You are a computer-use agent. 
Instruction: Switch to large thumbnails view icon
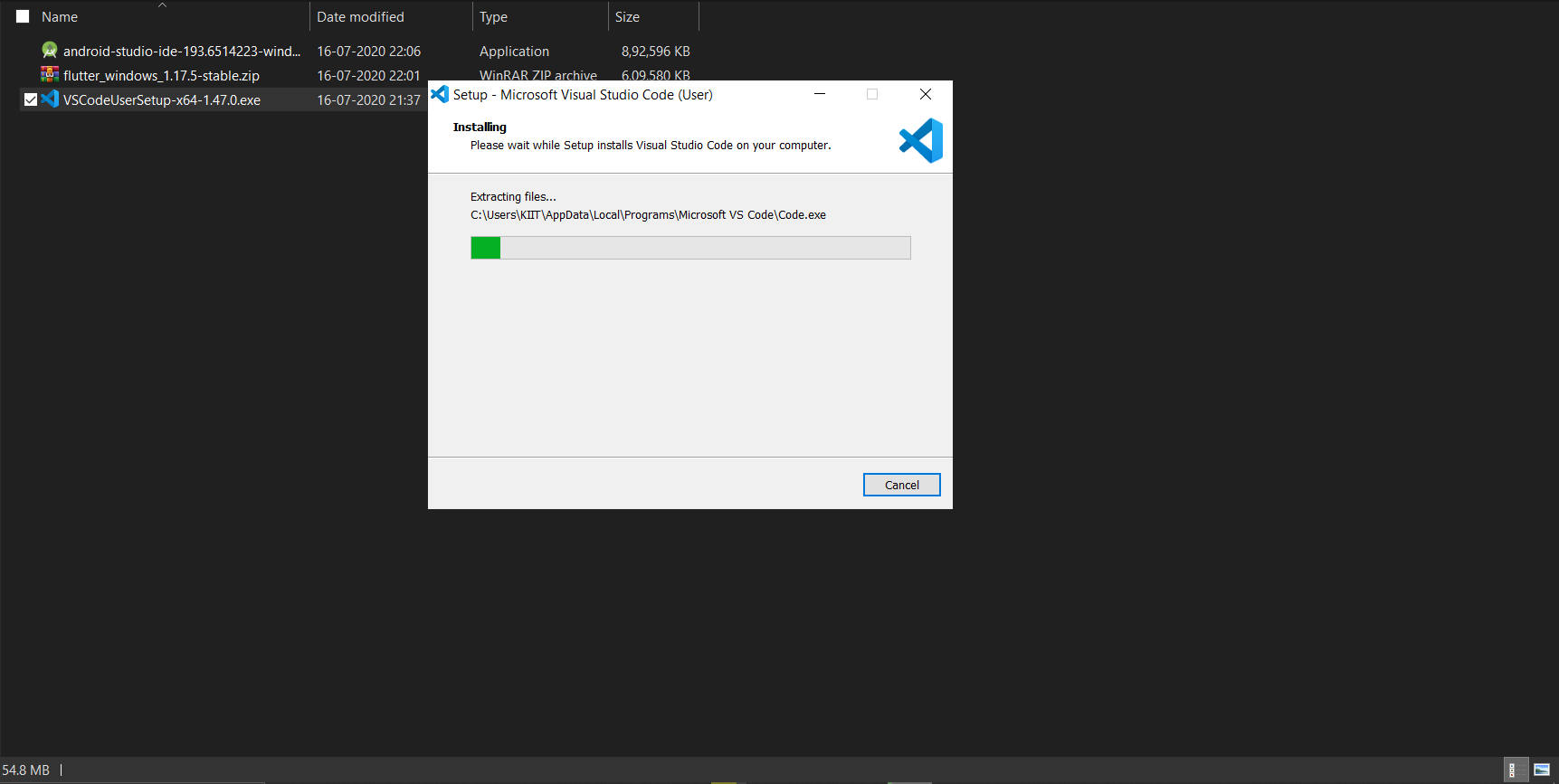coord(1543,770)
